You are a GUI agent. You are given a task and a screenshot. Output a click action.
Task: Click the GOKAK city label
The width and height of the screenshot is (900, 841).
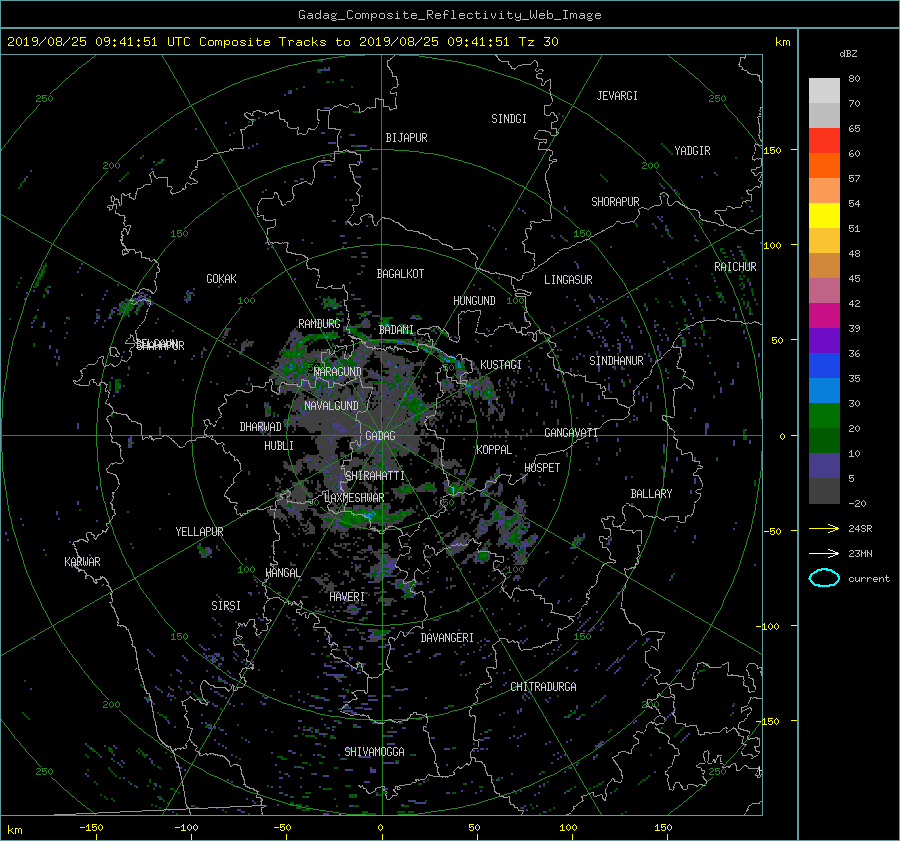pyautogui.click(x=221, y=278)
